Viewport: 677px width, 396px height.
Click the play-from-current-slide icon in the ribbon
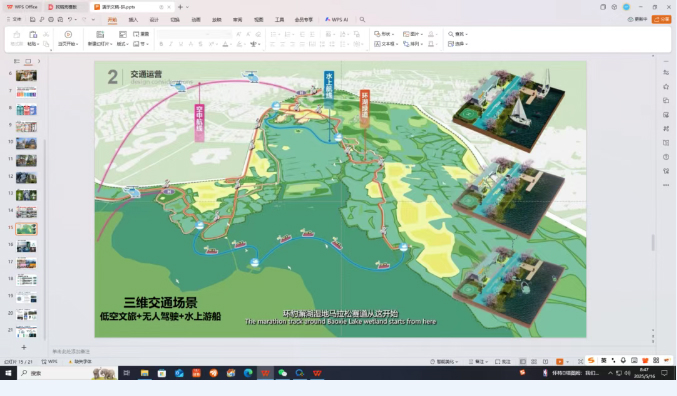point(68,35)
